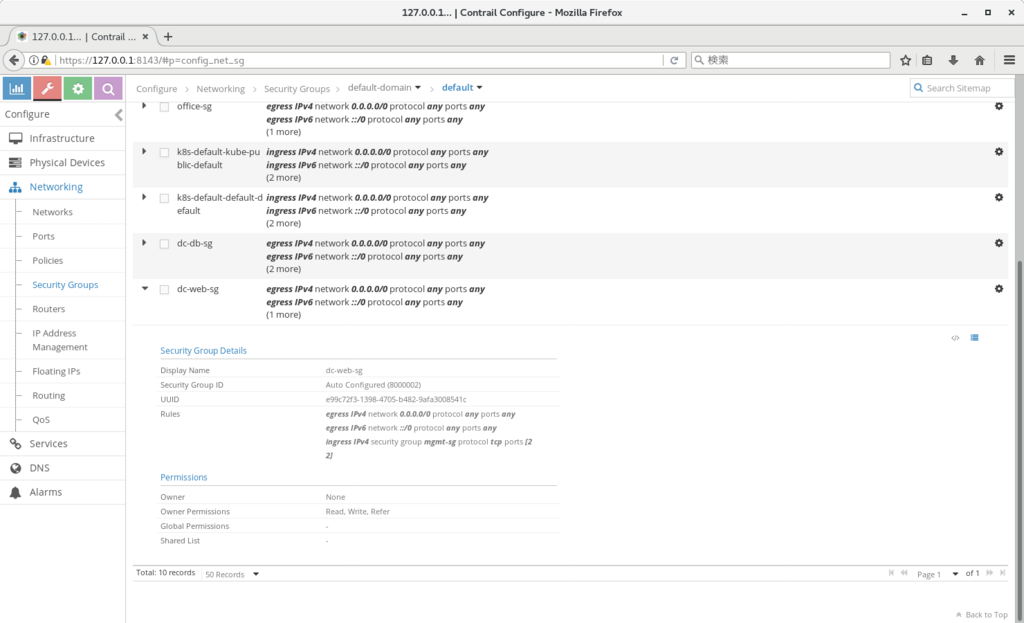Go to Ports page
Screen dimensions: 1024x623
(43, 236)
